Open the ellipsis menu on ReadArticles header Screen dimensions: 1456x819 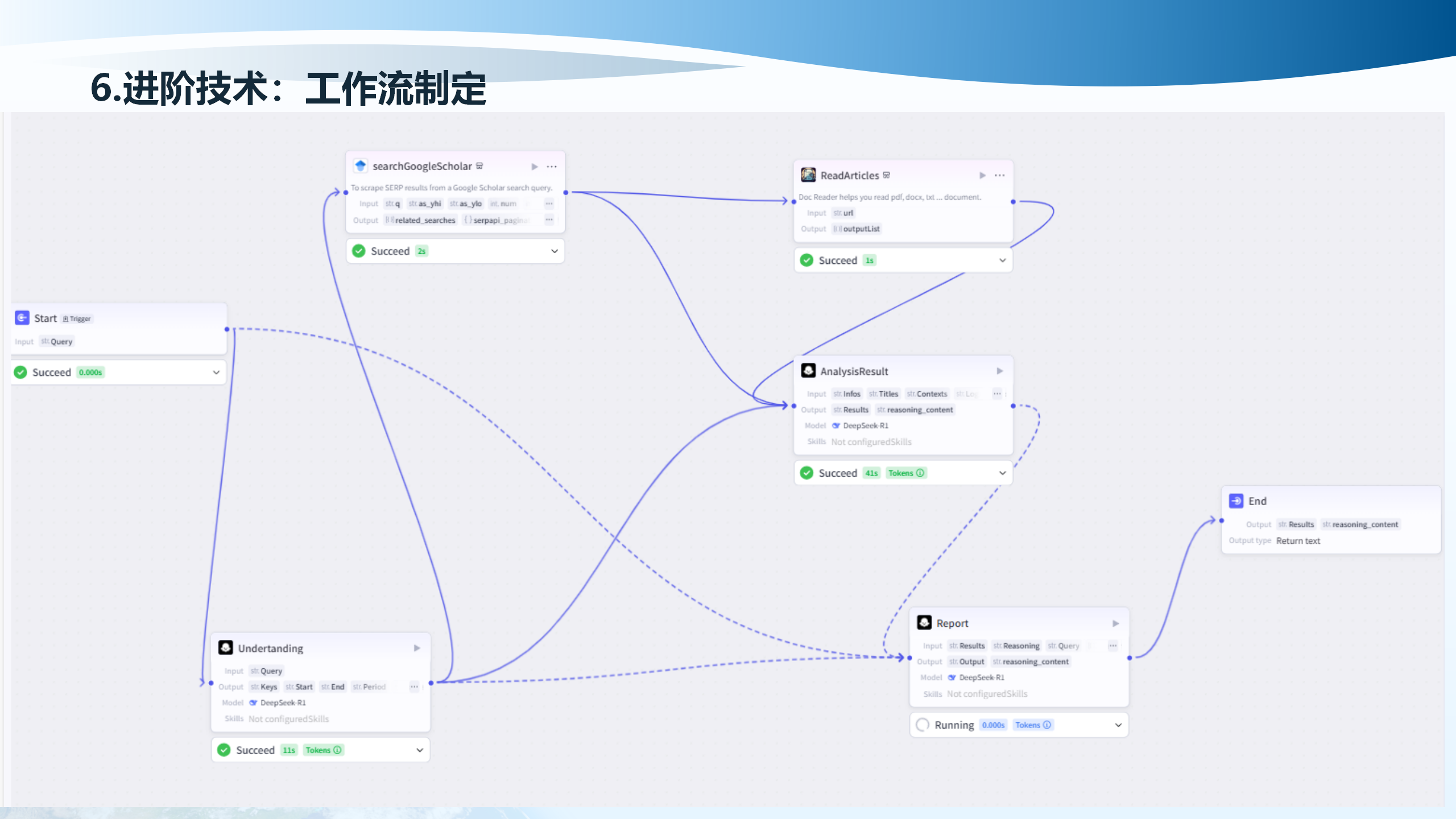(999, 175)
